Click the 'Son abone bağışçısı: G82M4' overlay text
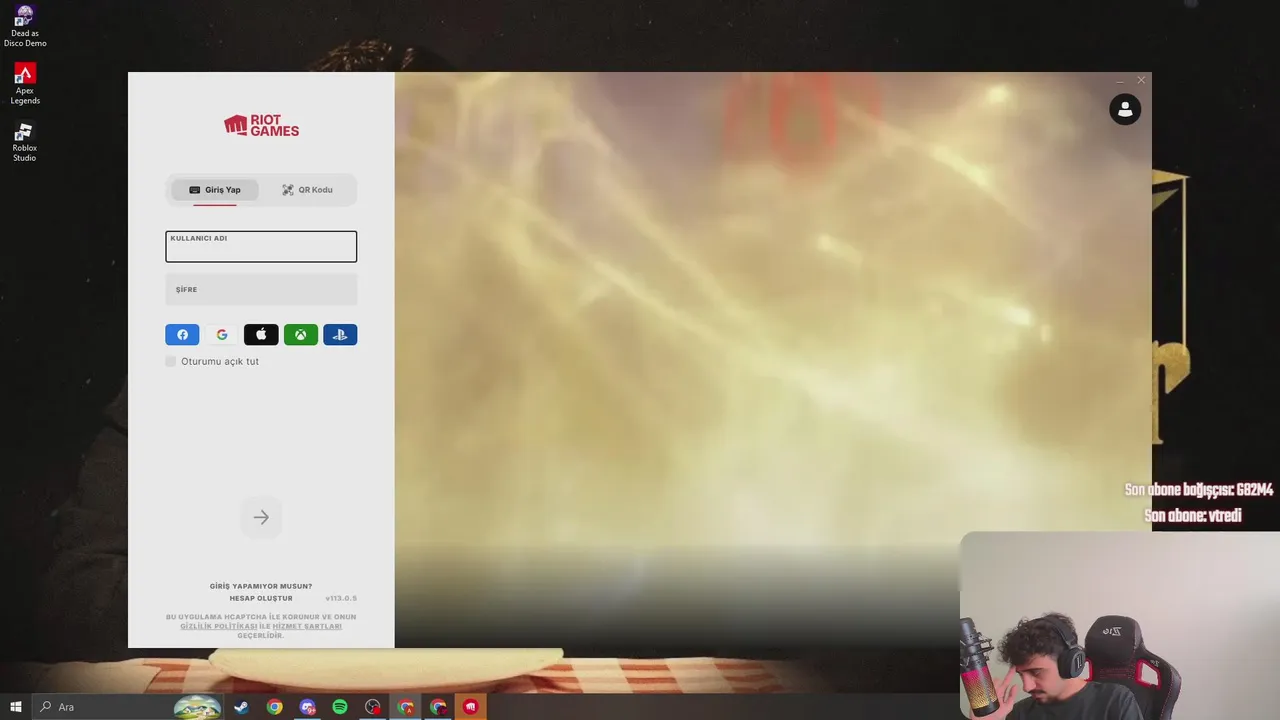The height and width of the screenshot is (720, 1280). coord(1199,490)
